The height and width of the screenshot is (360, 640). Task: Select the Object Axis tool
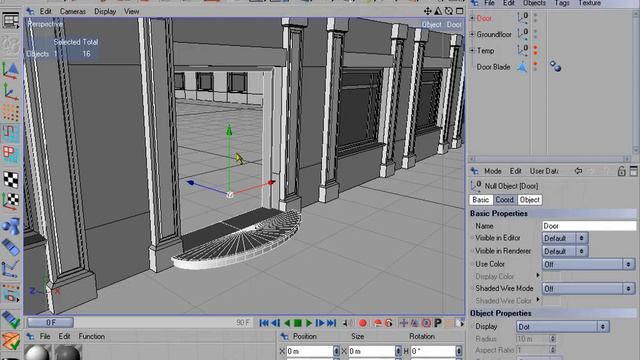point(11,92)
